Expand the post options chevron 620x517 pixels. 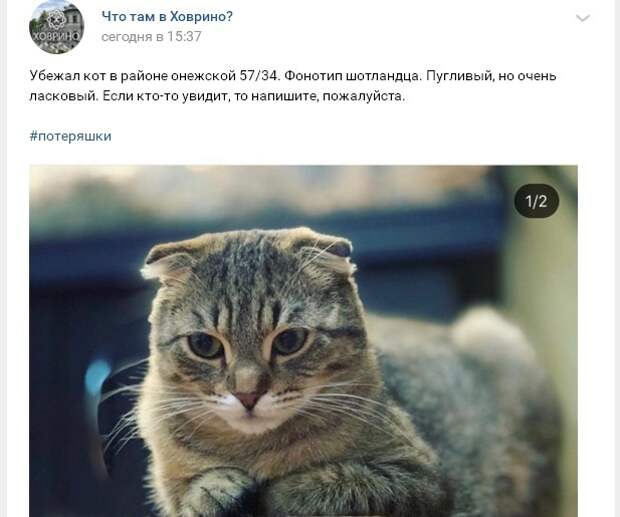pos(583,18)
